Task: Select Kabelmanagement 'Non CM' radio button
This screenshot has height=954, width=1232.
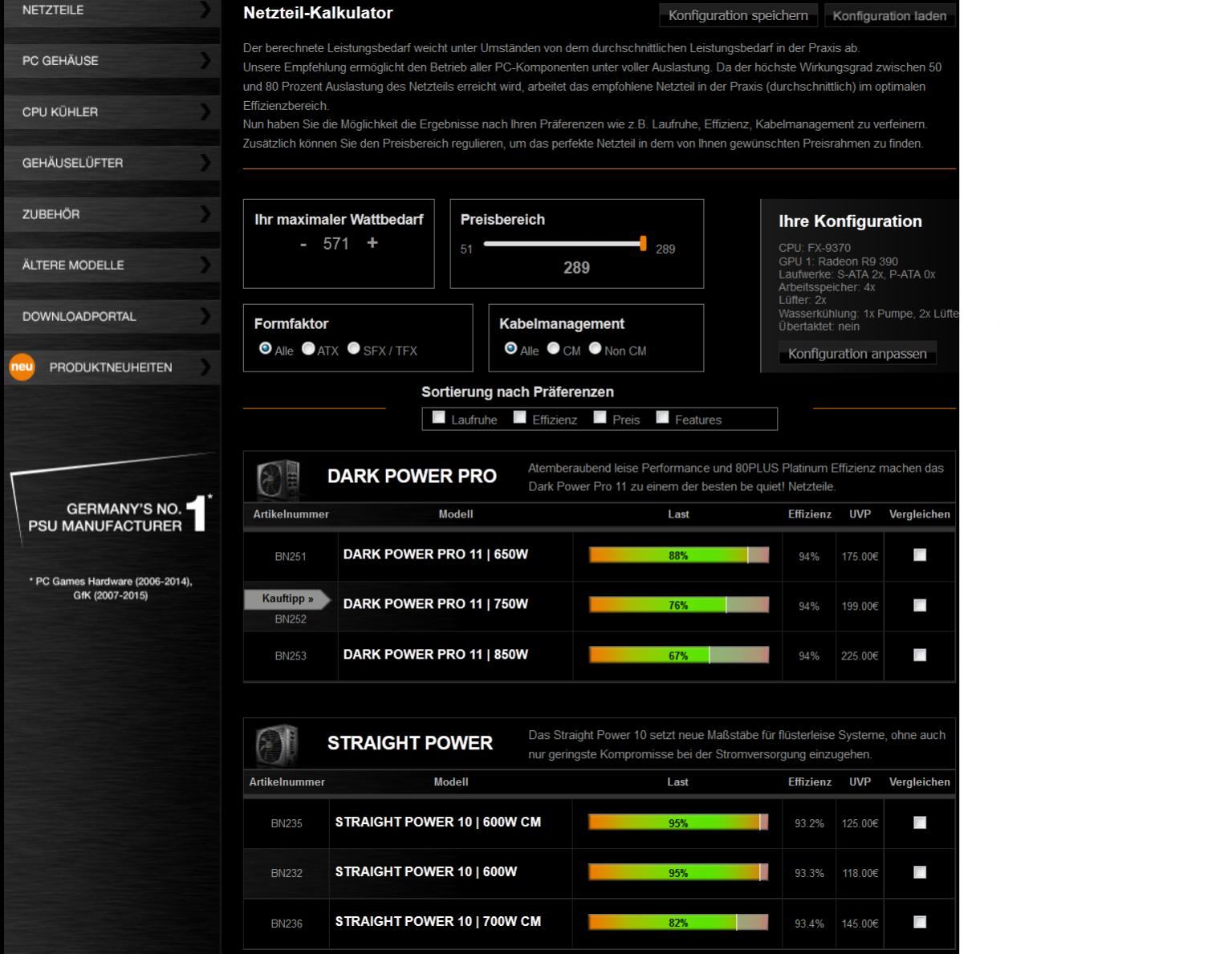Action: click(595, 348)
